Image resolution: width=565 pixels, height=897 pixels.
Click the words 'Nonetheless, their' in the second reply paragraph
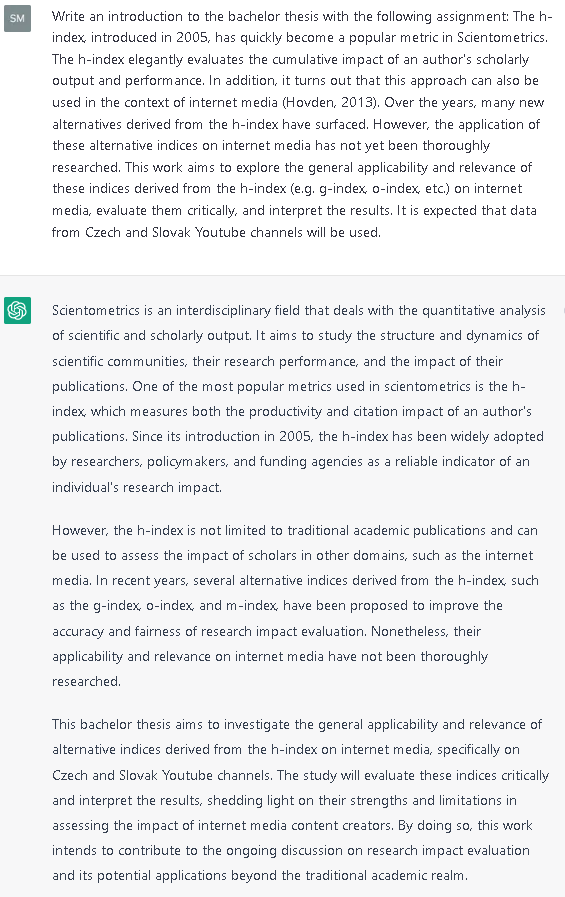click(425, 631)
